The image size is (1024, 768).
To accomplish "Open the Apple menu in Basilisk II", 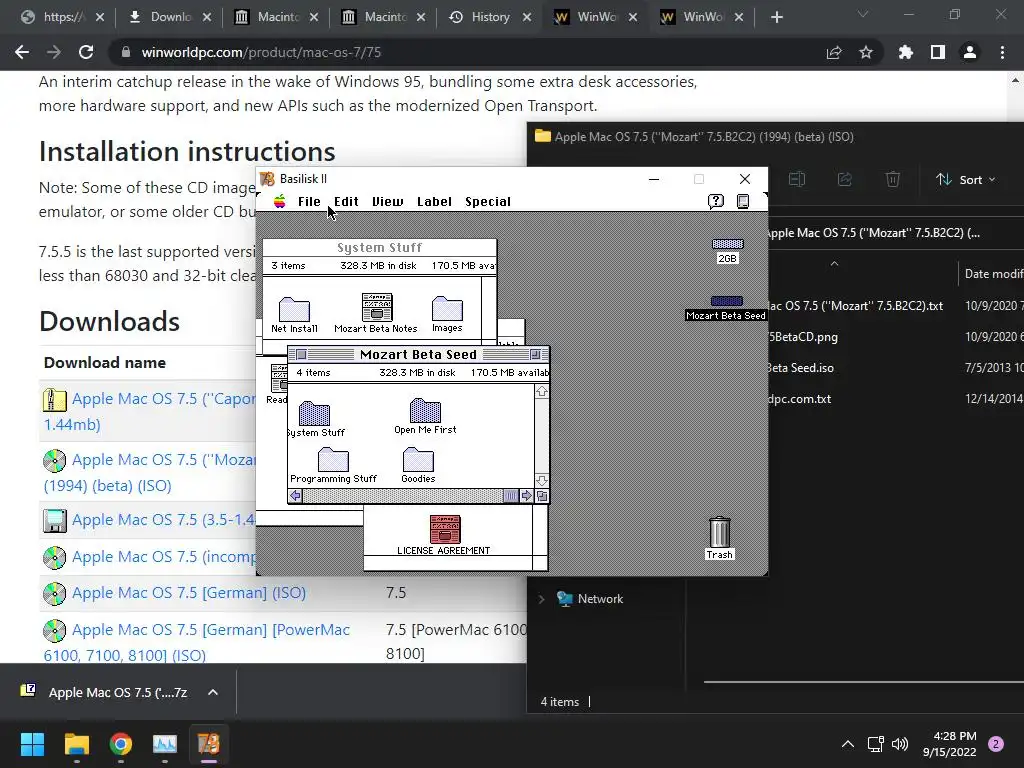I will click(280, 201).
